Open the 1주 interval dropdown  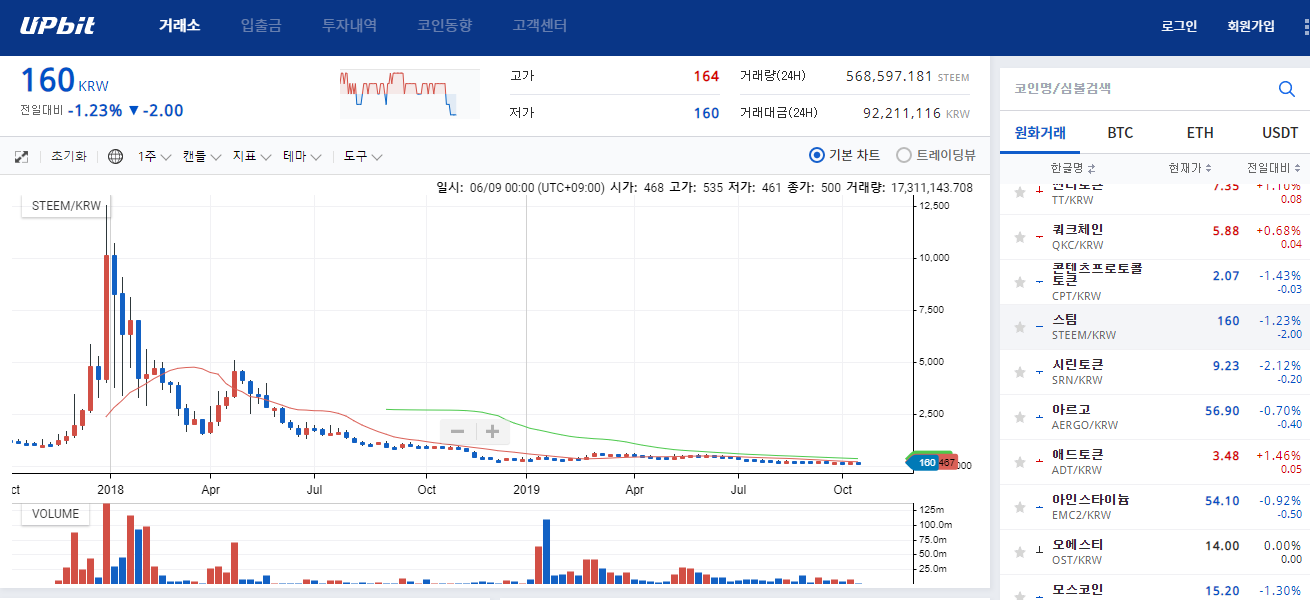coord(154,156)
